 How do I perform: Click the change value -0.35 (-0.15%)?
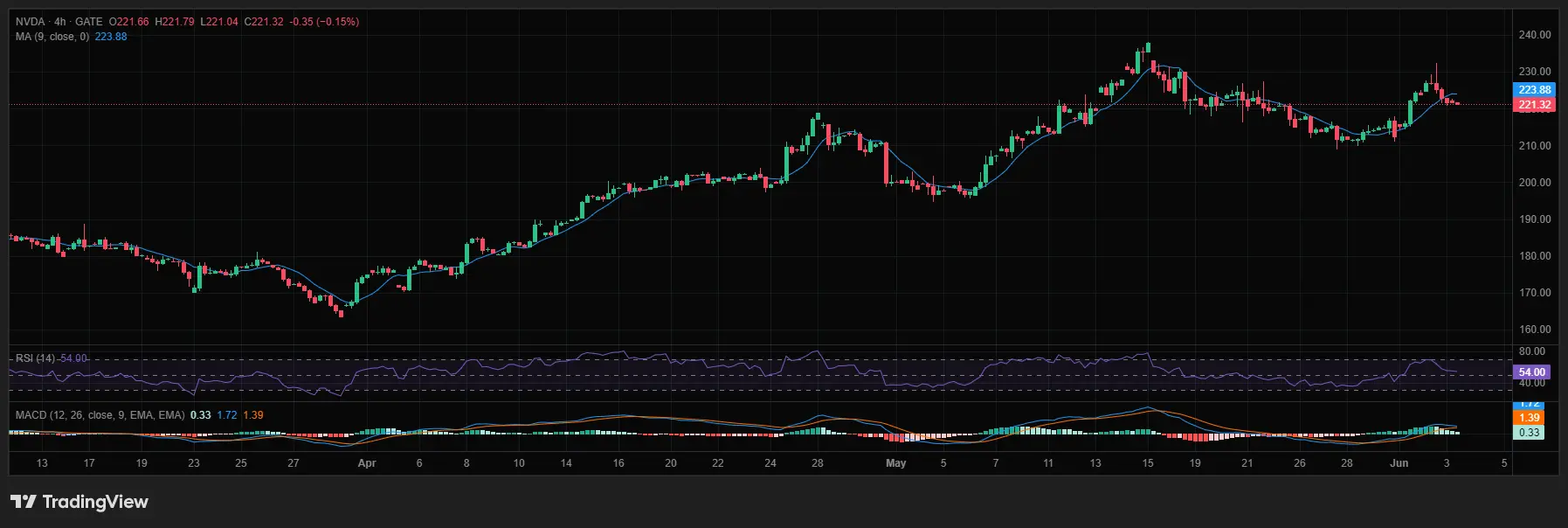pos(324,22)
